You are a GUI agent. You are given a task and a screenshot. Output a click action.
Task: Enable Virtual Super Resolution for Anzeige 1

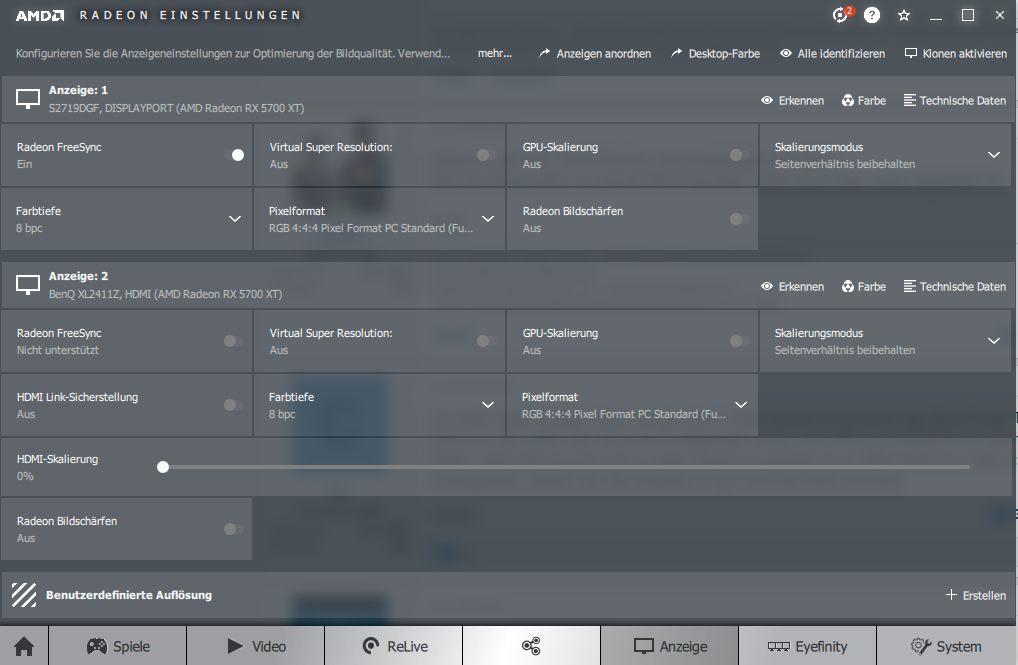pyautogui.click(x=486, y=155)
